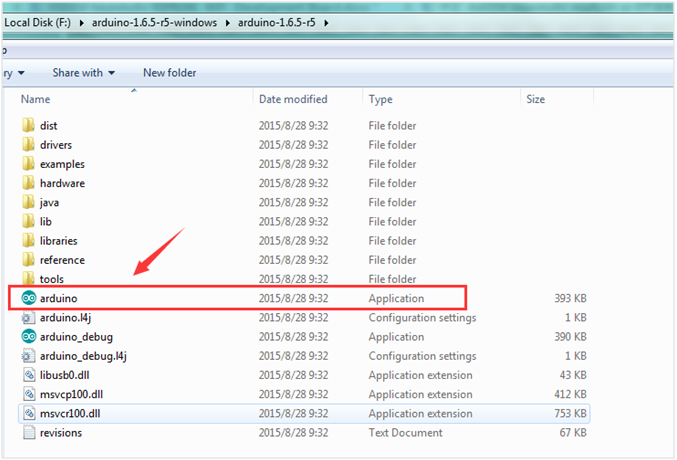Open the dist folder icon
Viewport: 677px width, 460px height.
click(x=28, y=125)
